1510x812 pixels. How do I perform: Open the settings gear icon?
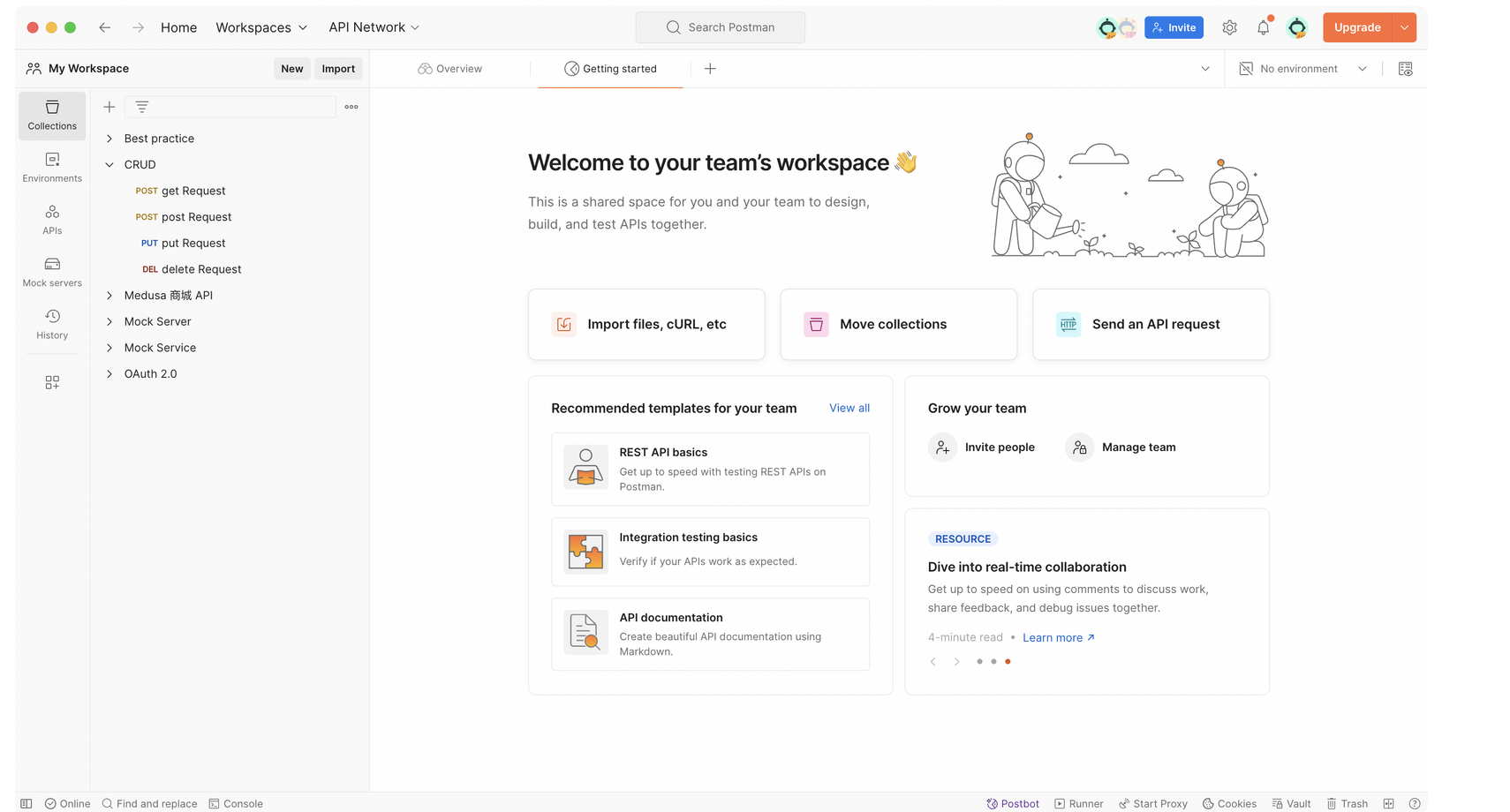pyautogui.click(x=1229, y=27)
